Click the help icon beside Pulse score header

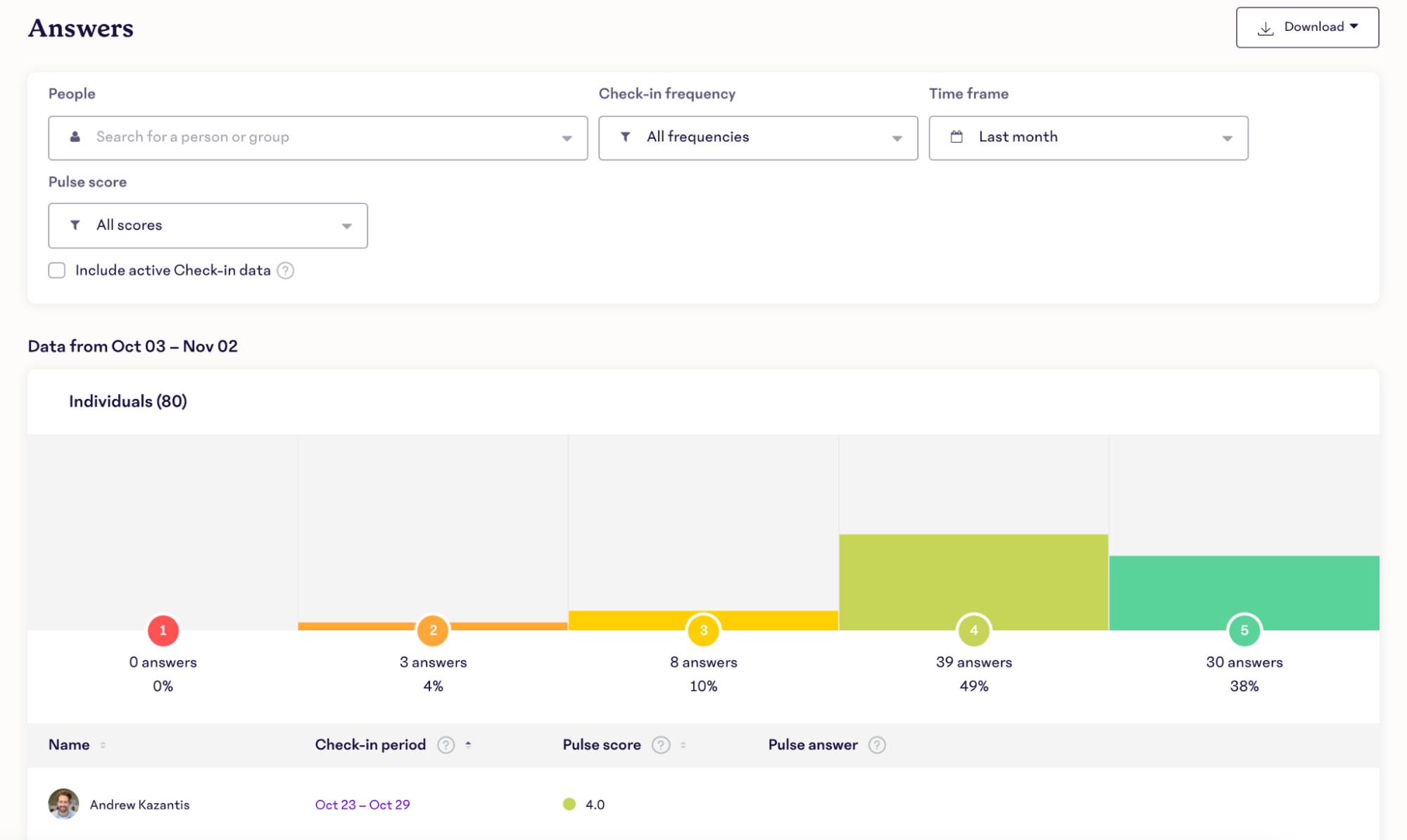tap(660, 744)
